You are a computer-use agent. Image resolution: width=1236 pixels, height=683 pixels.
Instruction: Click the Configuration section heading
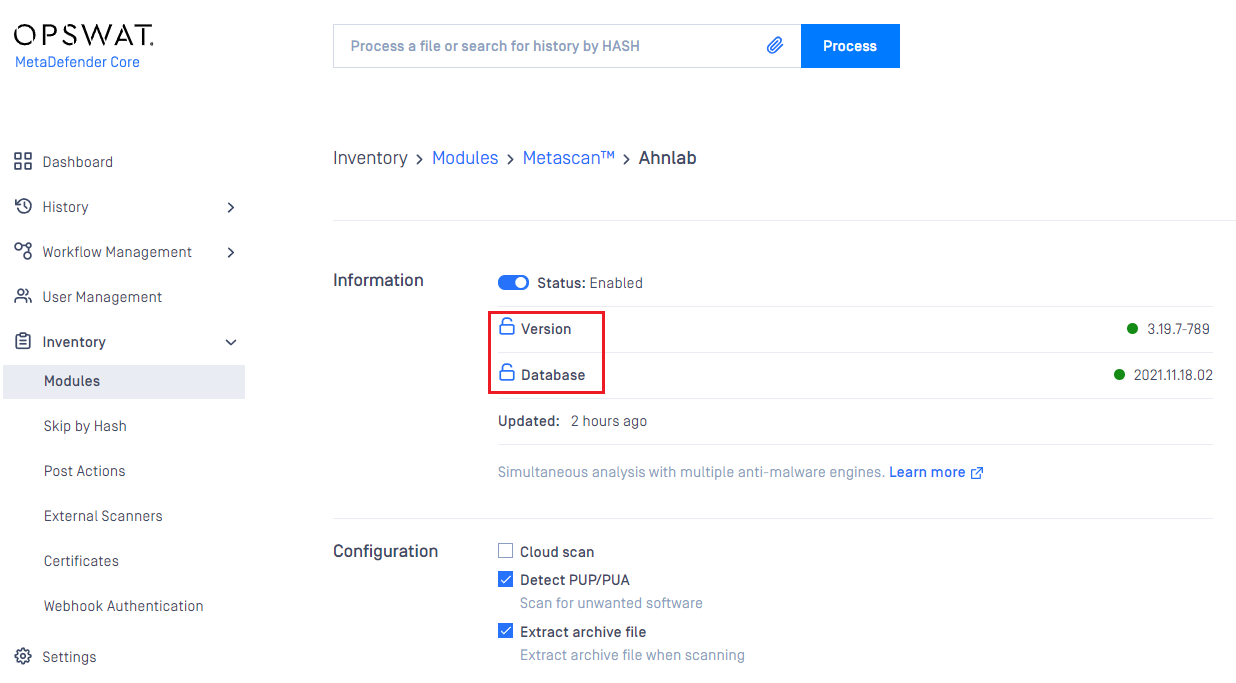tap(385, 551)
